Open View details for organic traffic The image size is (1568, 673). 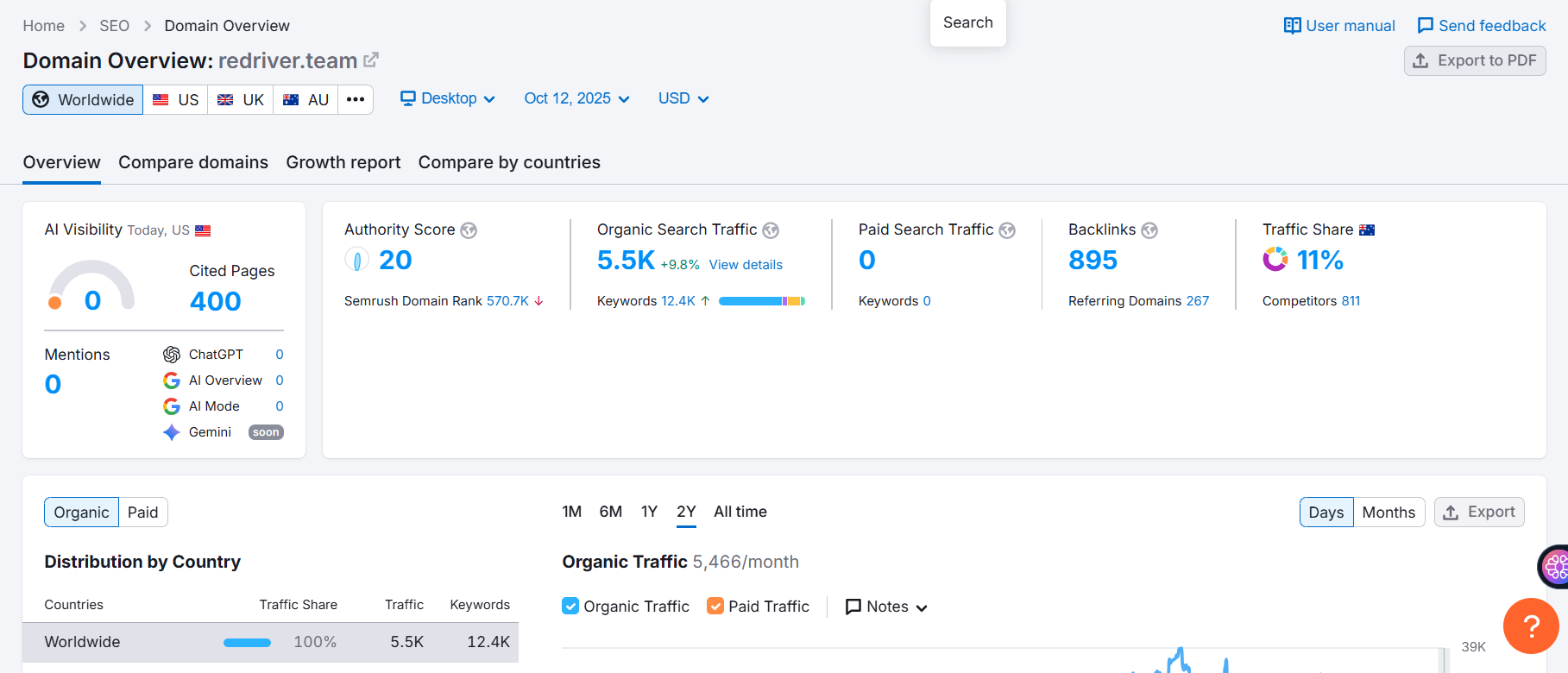point(746,265)
